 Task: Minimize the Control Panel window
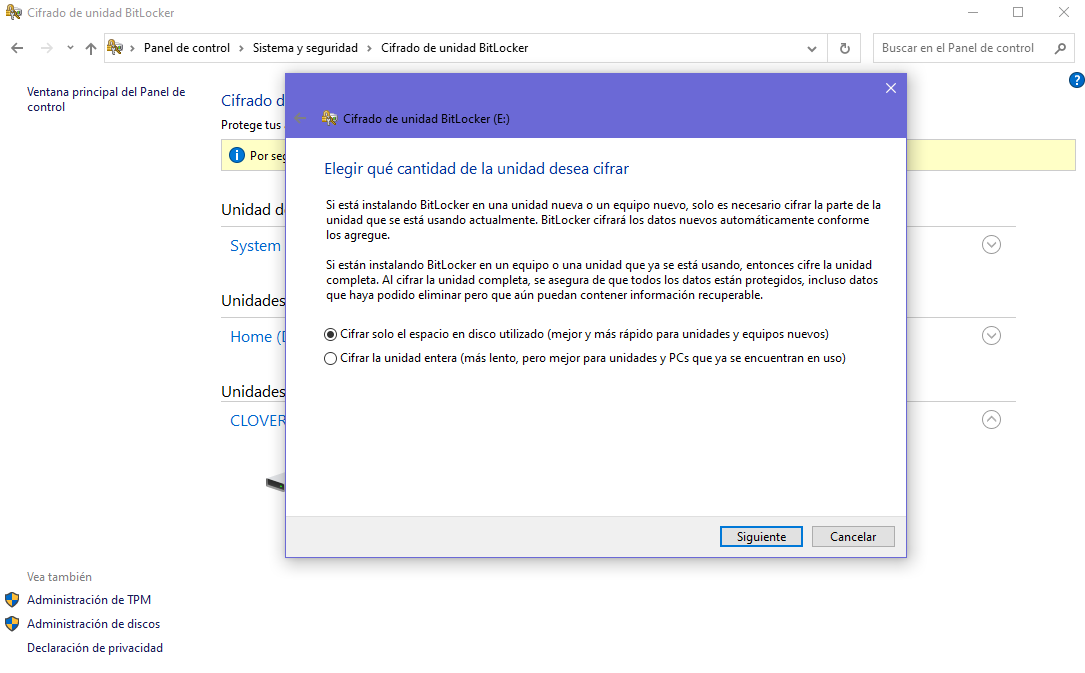click(973, 12)
